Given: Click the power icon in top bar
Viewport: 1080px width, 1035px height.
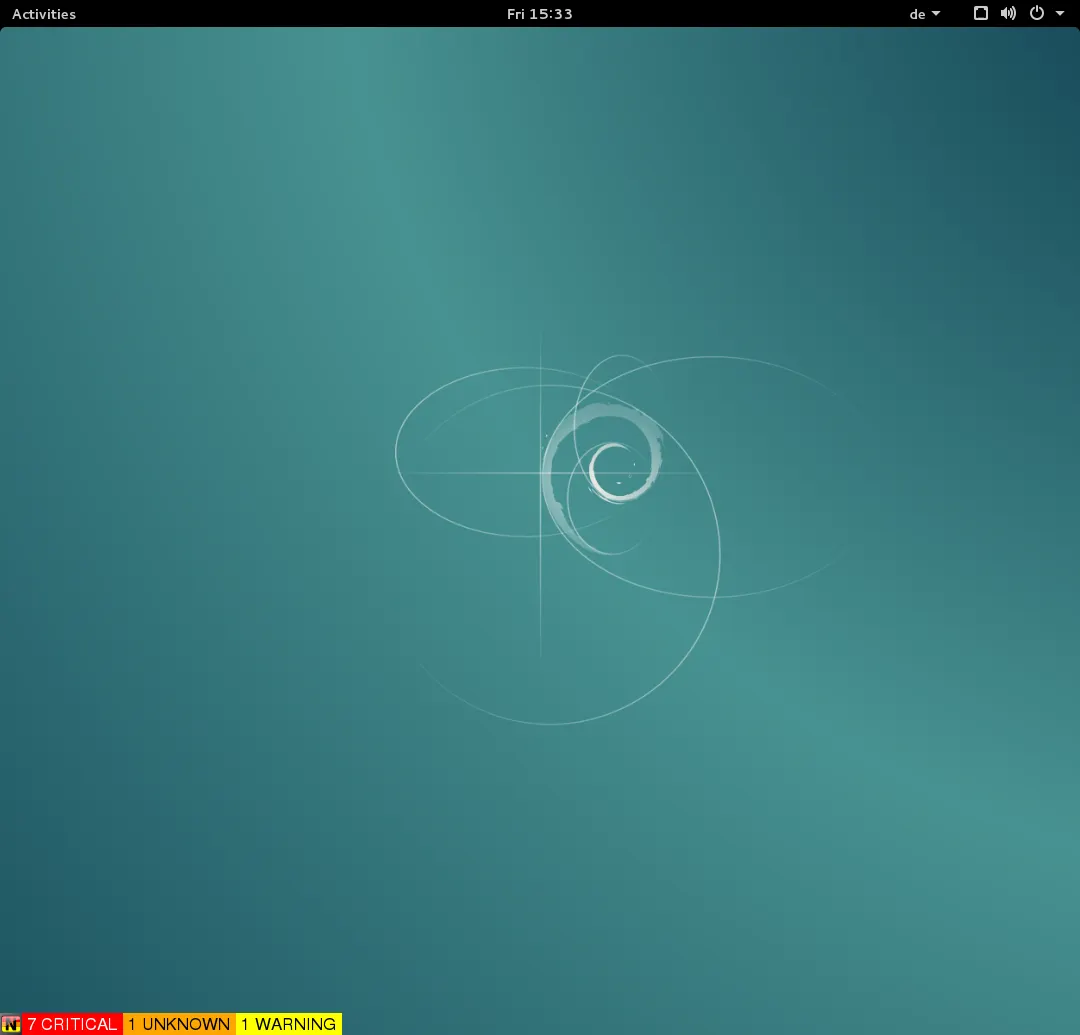Looking at the screenshot, I should coord(1037,13).
